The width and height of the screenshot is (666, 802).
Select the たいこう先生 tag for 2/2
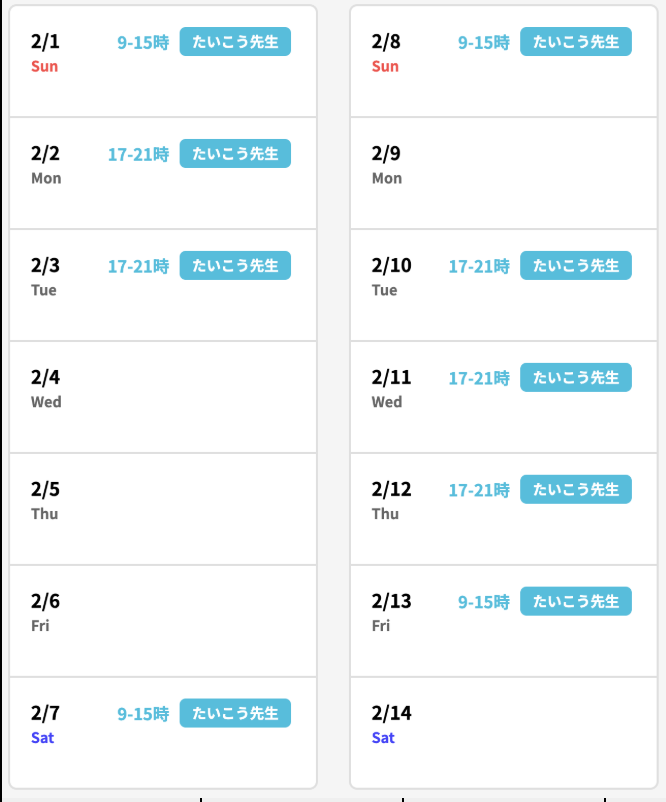[x=235, y=154]
